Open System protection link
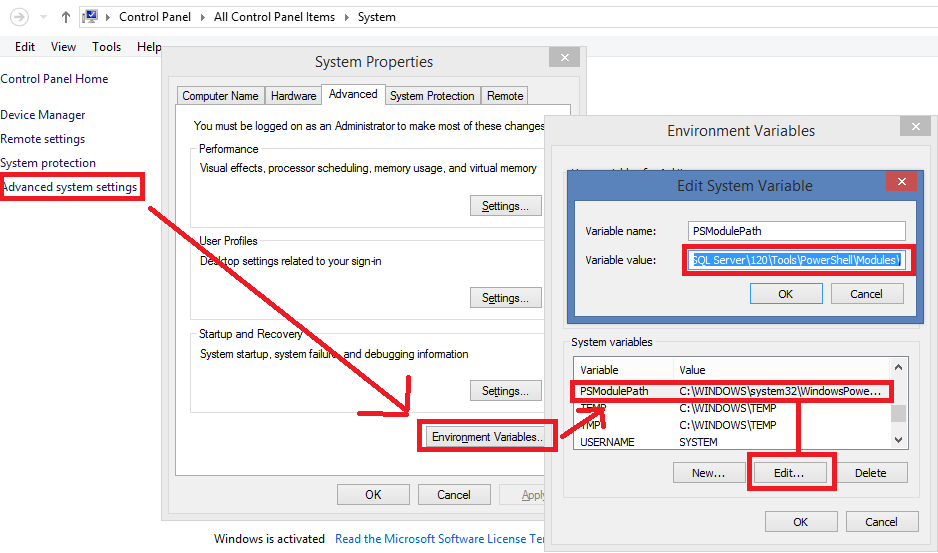This screenshot has height=553, width=938. [48, 162]
